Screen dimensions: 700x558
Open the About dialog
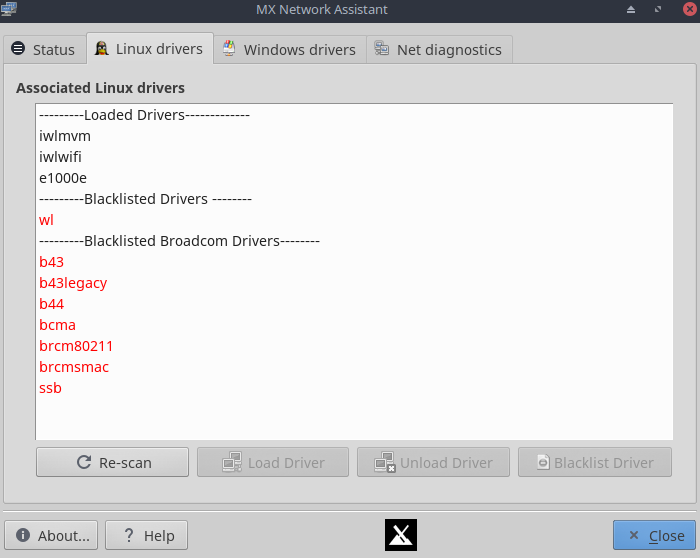click(51, 535)
